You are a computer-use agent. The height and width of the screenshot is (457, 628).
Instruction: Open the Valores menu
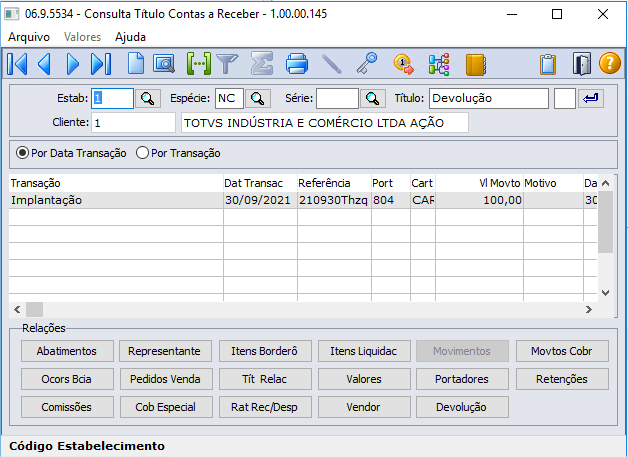[82, 37]
